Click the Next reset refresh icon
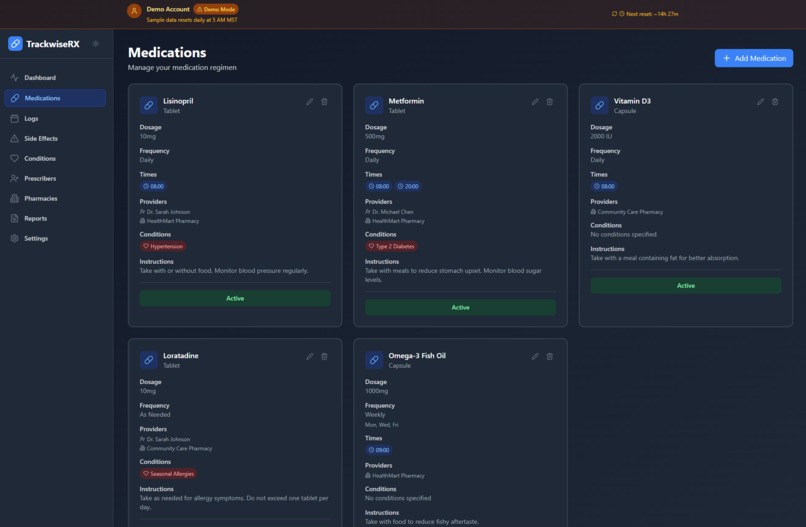 pos(614,14)
